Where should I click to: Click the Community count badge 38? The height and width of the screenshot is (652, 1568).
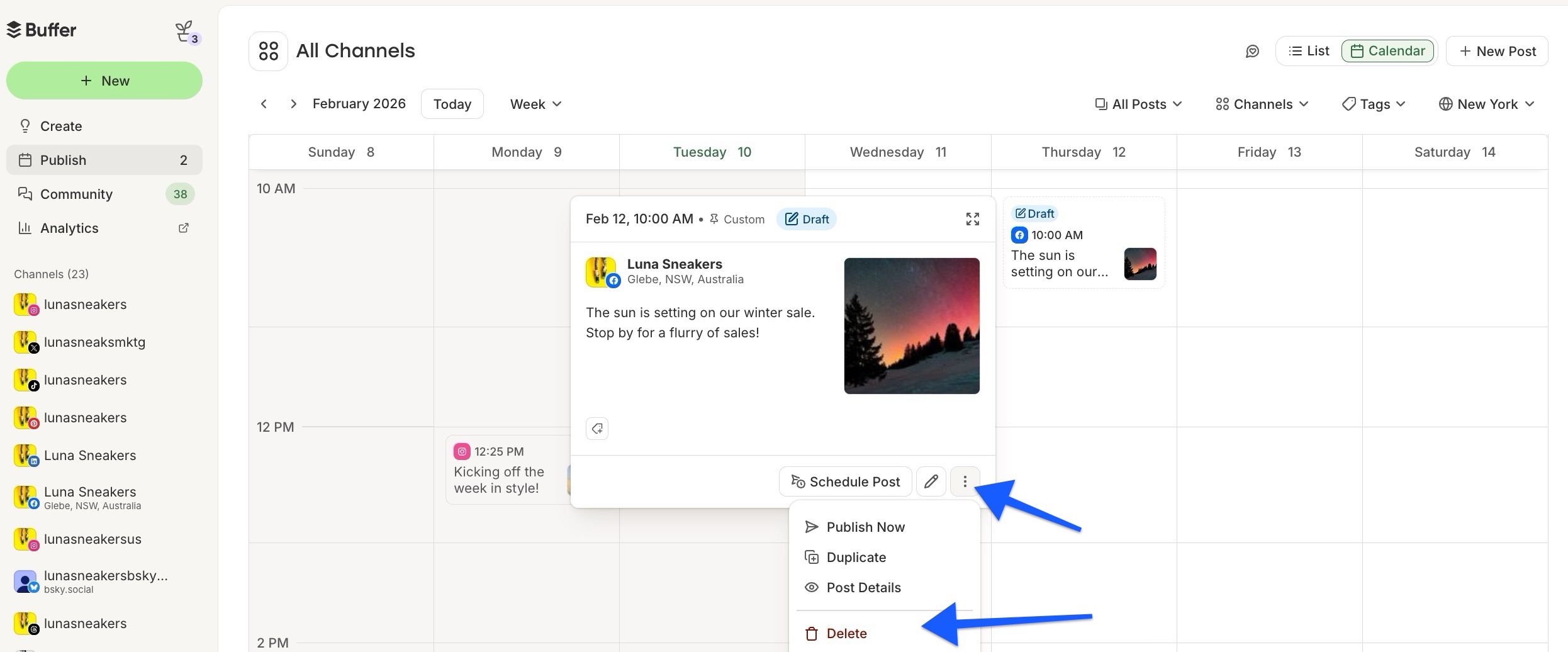pyautogui.click(x=180, y=194)
